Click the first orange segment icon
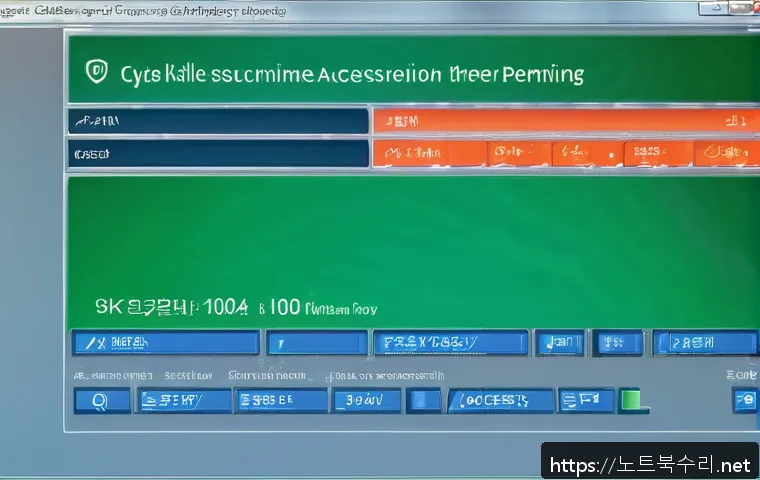The width and height of the screenshot is (760, 480). point(396,153)
